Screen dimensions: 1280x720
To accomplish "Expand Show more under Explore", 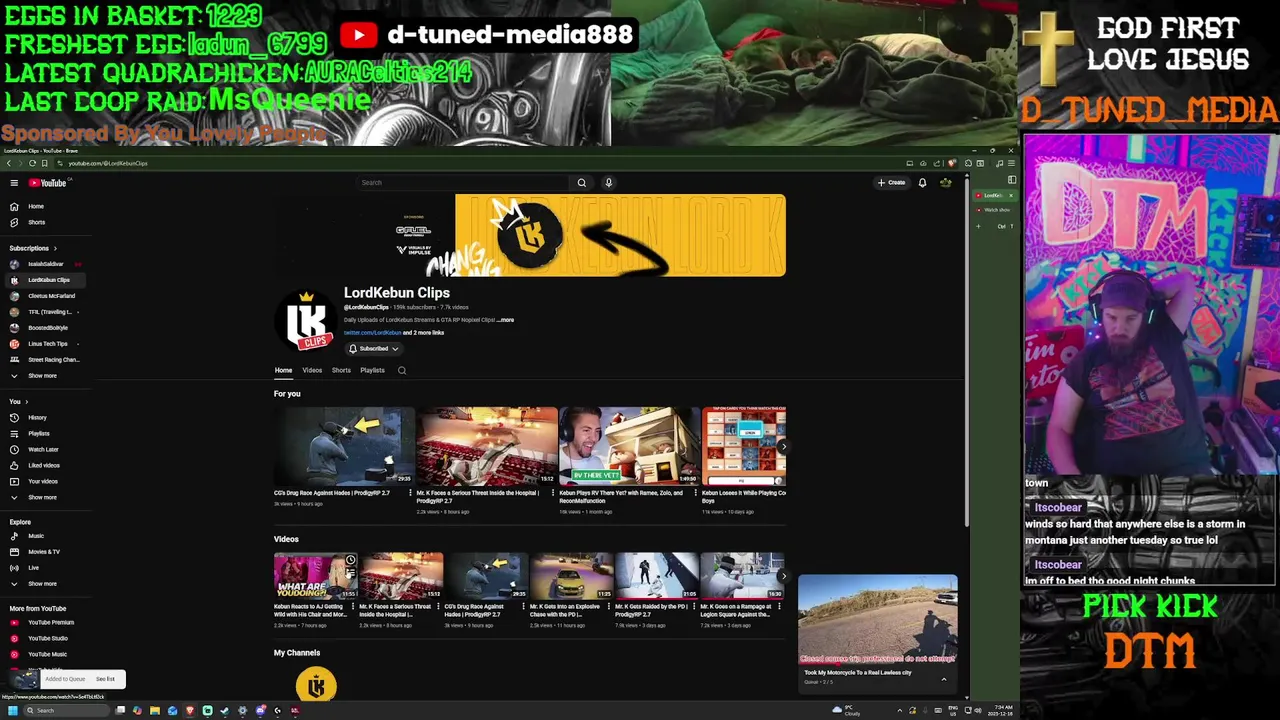I will [x=45, y=584].
